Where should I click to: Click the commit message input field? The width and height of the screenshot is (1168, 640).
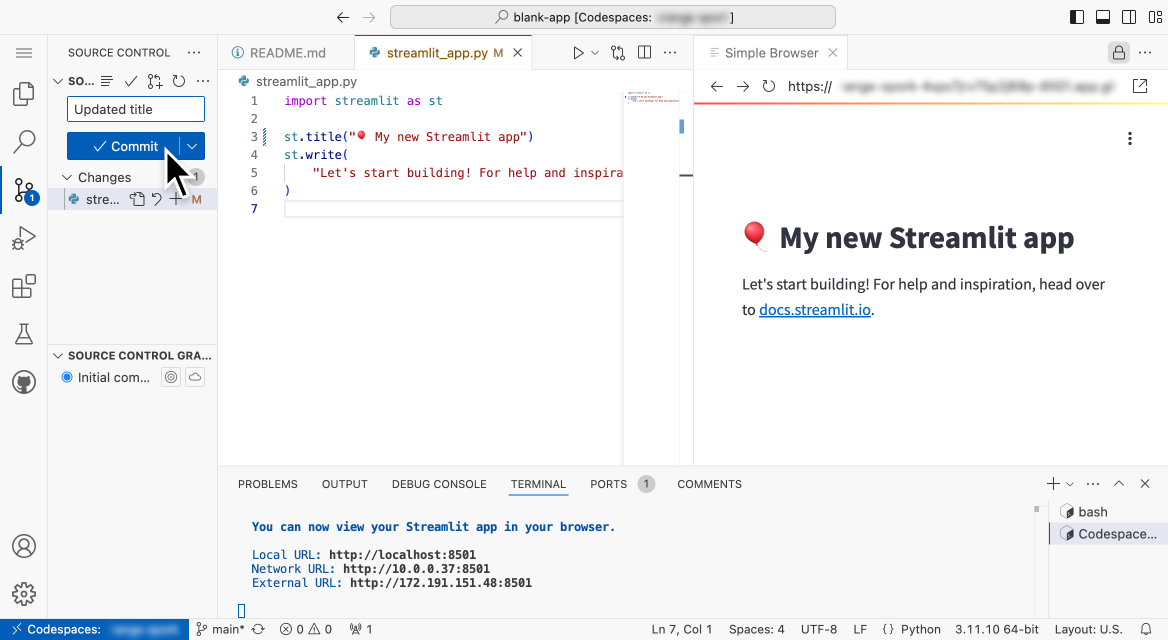pos(136,109)
